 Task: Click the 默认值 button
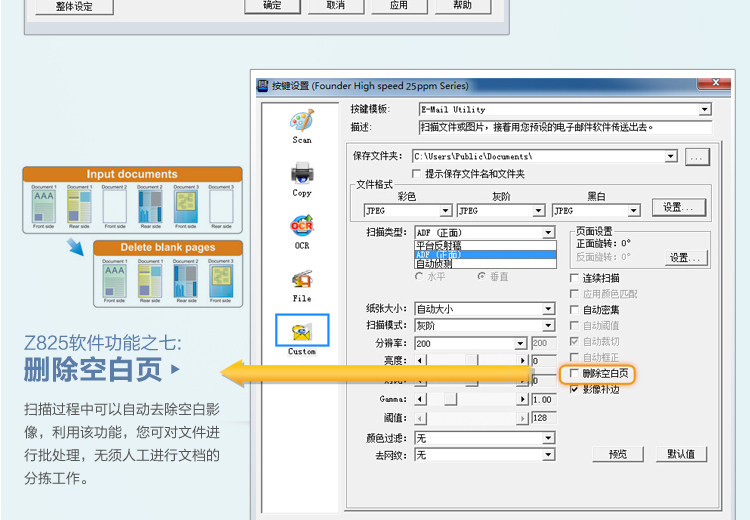point(681,454)
